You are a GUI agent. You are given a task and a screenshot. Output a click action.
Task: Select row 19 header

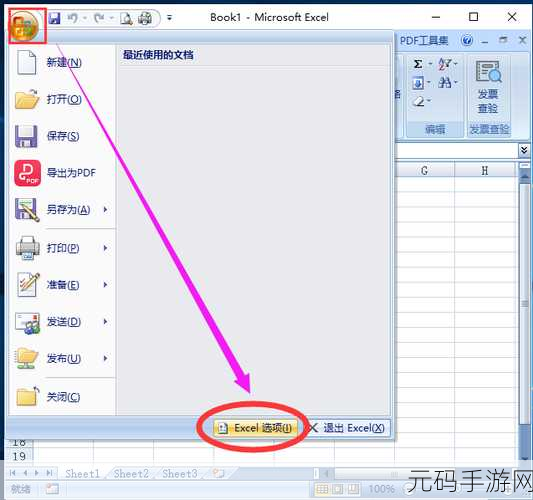coord(19,456)
